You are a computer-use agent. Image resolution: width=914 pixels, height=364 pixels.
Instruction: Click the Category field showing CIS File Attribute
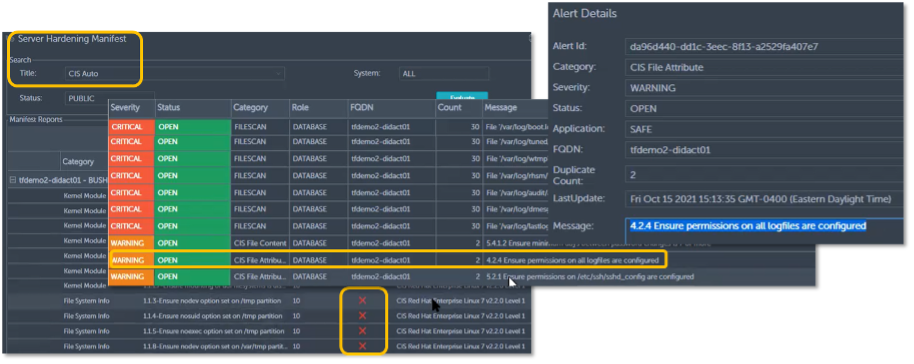click(764, 67)
